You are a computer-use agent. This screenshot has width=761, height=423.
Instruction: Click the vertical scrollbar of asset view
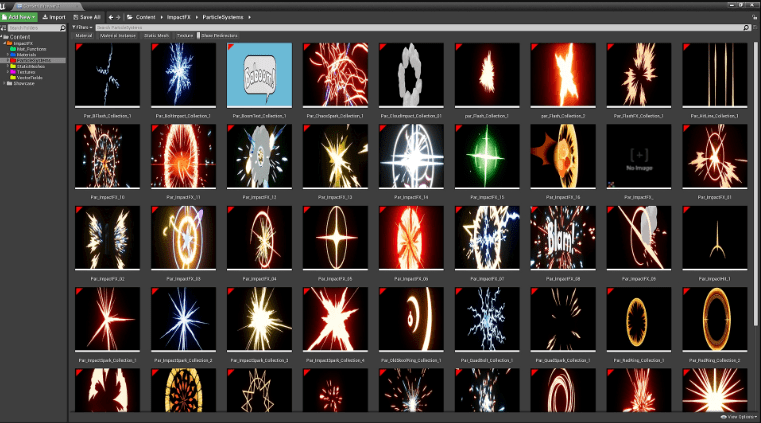tap(755, 184)
